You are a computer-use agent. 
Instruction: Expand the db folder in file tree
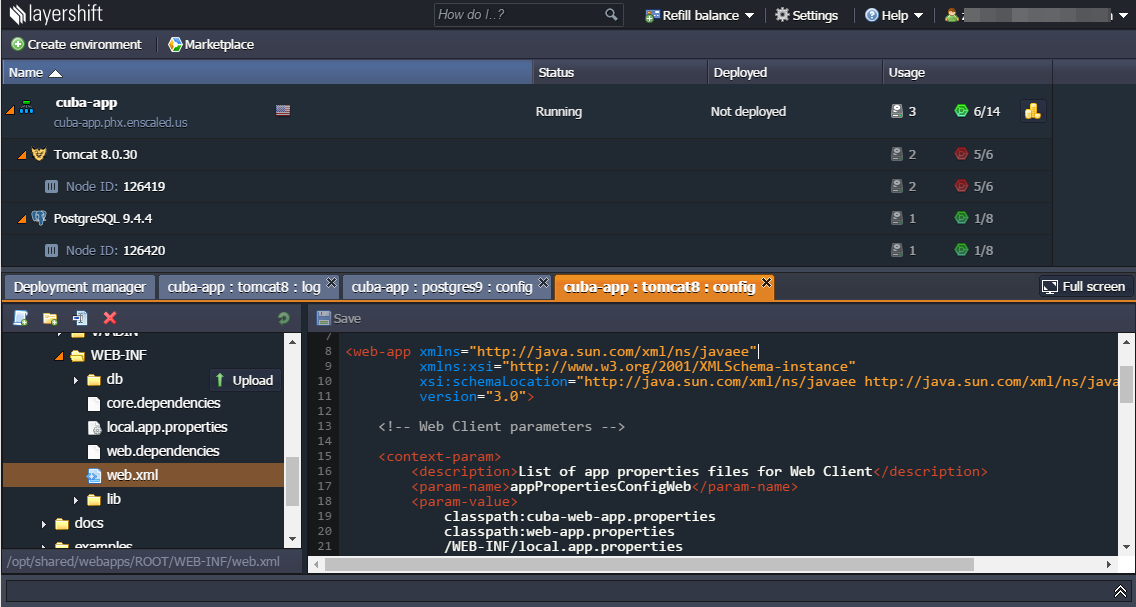pos(75,380)
